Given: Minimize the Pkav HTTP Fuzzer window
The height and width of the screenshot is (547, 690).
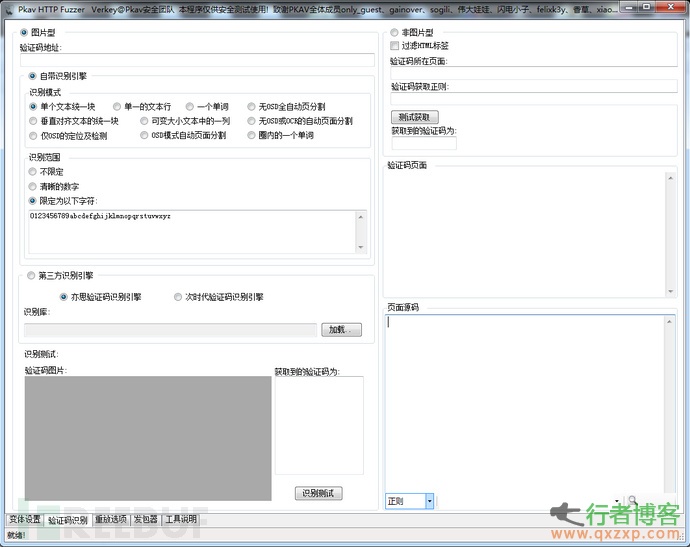Looking at the screenshot, I should pyautogui.click(x=630, y=7).
